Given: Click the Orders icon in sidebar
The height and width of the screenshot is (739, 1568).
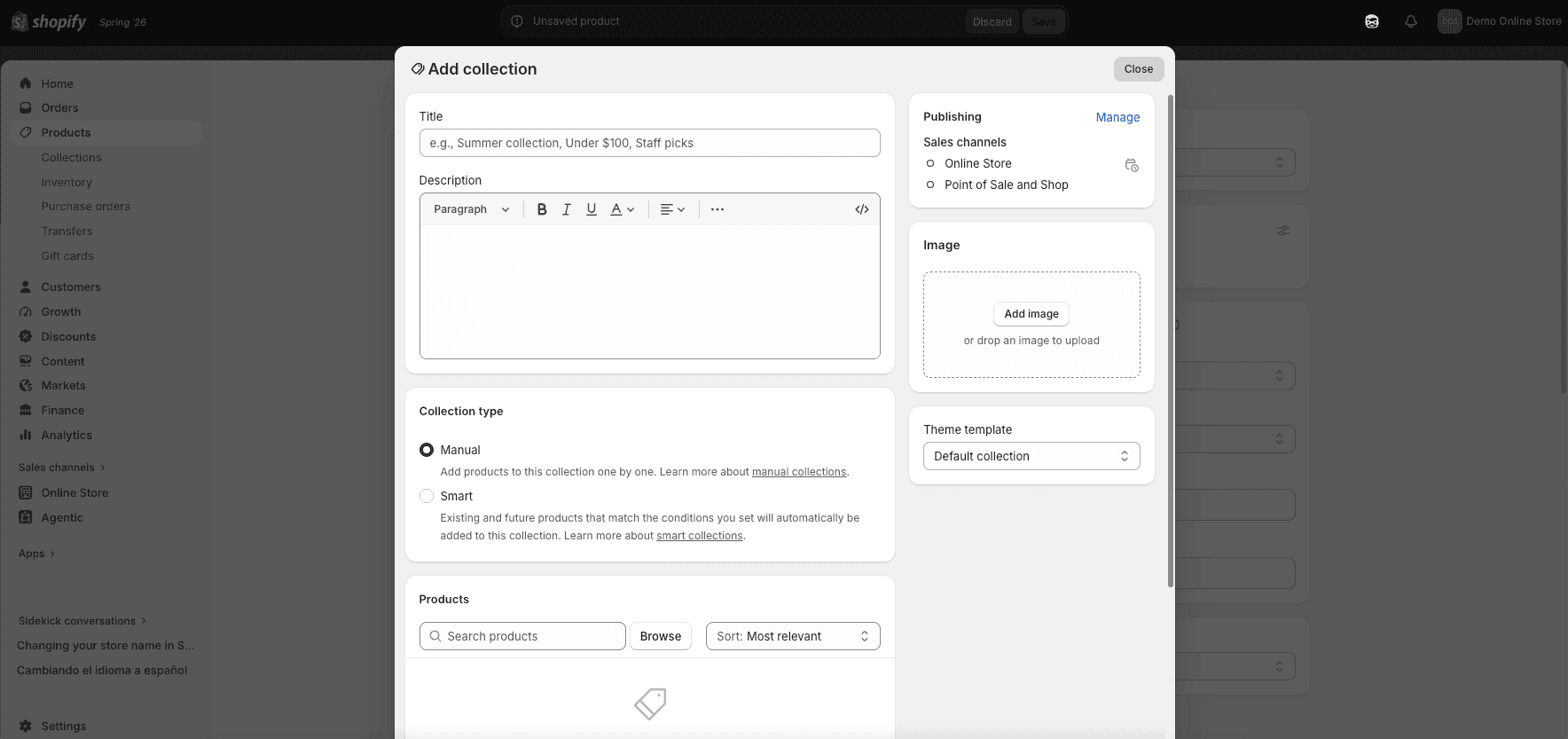Looking at the screenshot, I should [x=26, y=107].
